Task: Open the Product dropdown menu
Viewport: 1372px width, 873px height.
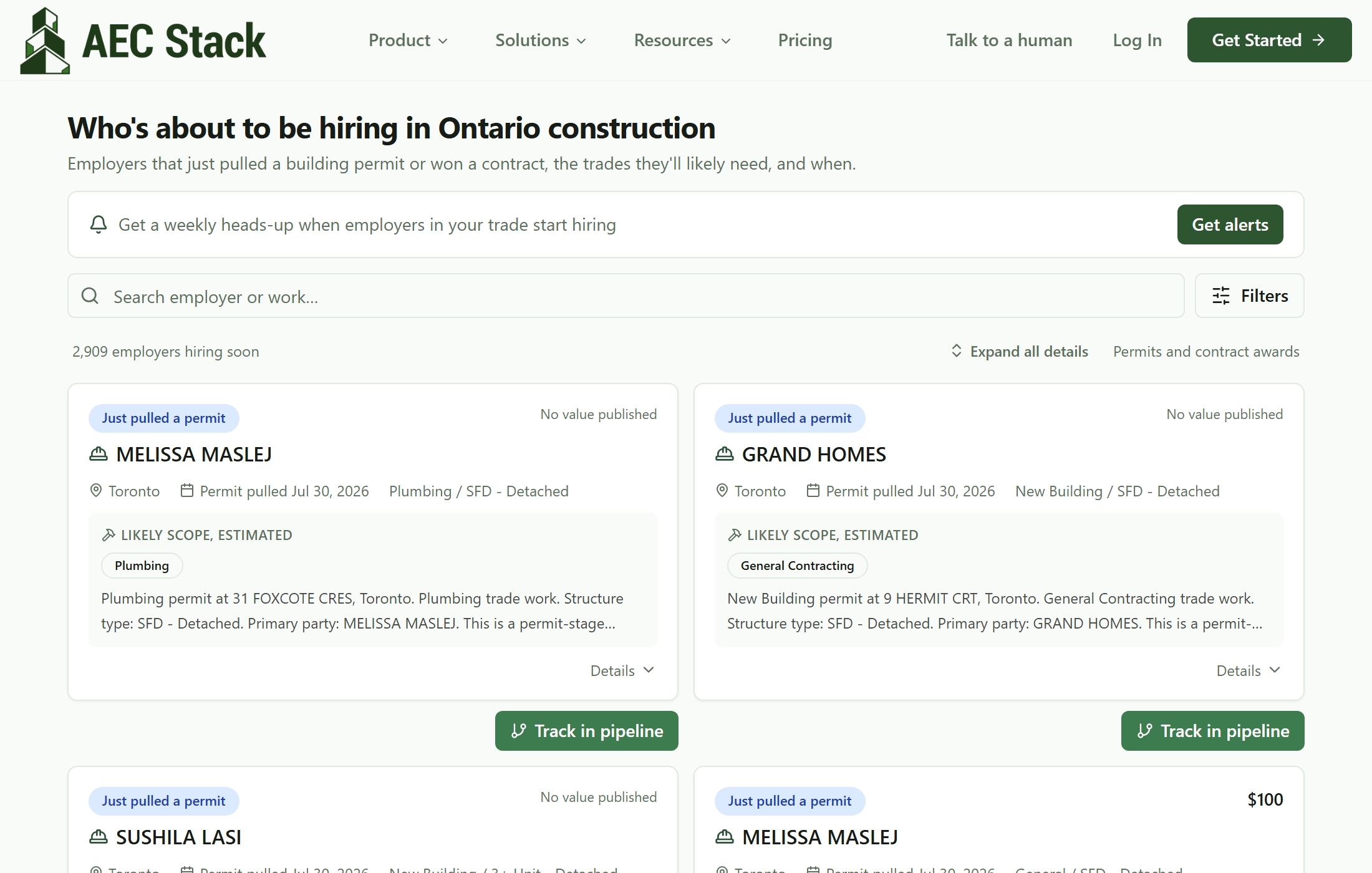Action: pyautogui.click(x=408, y=41)
